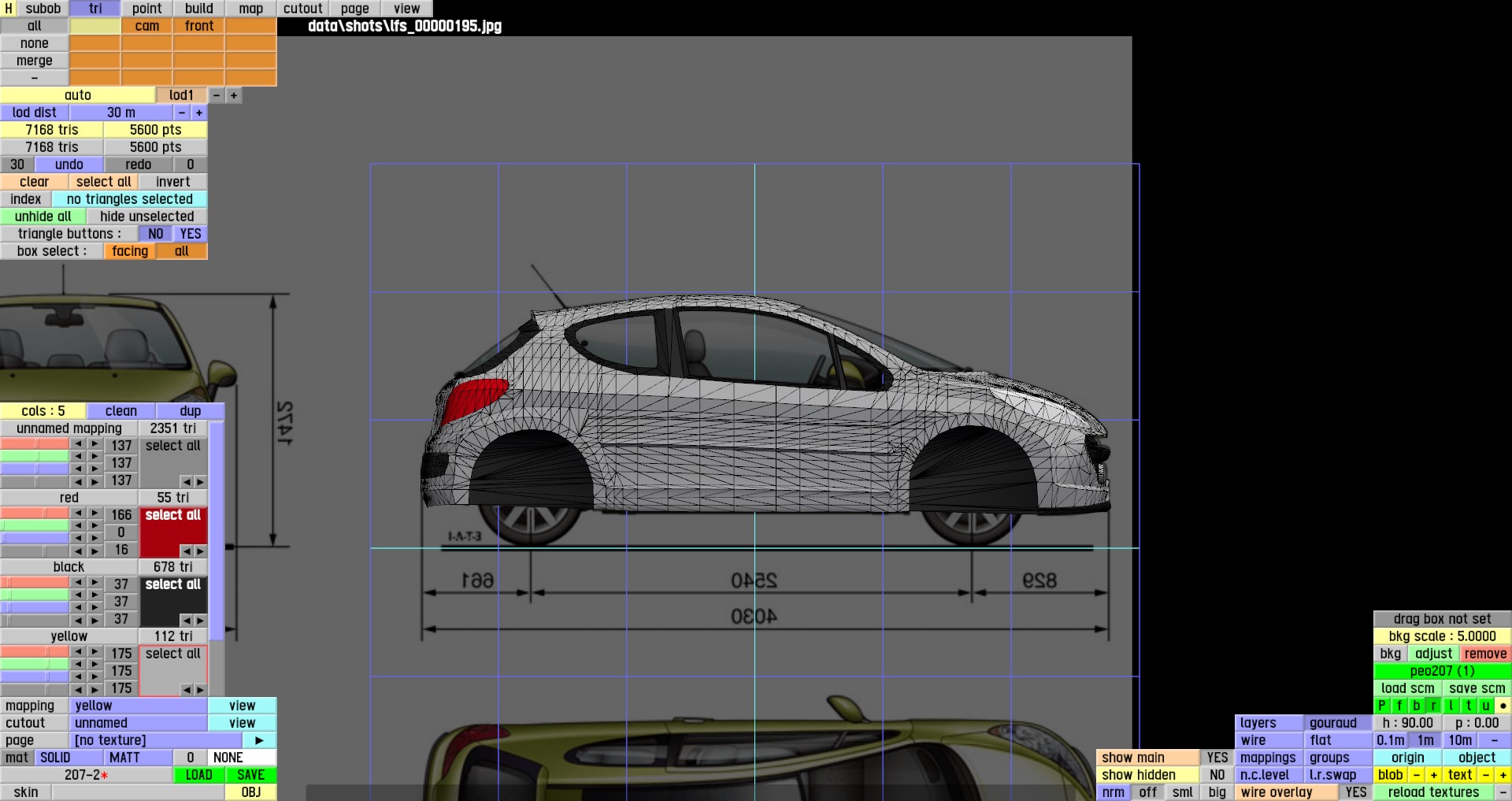
Task: Increase green channel of the red mapping
Action: pos(95,525)
